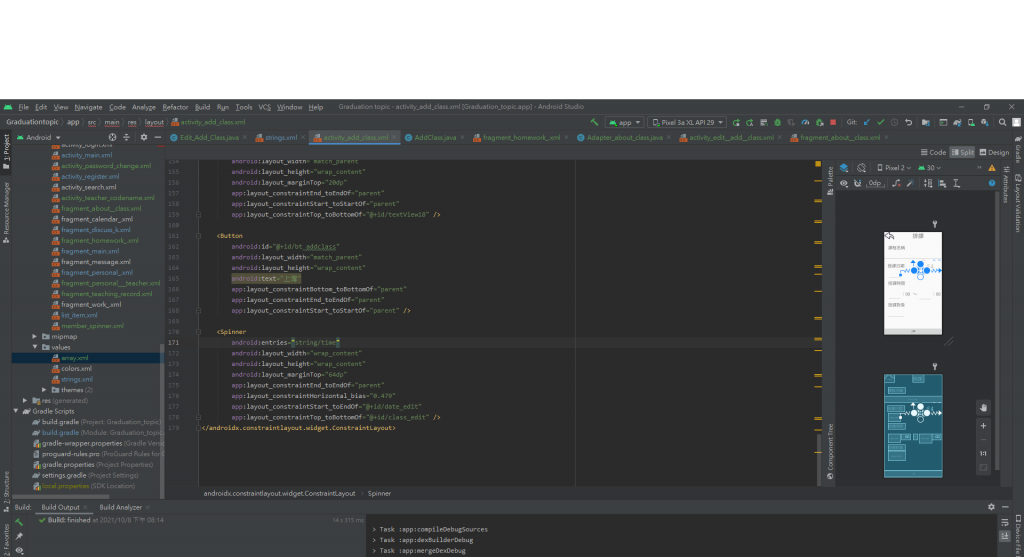Select the pan hand tool
Image resolution: width=1024 pixels, height=557 pixels.
coord(984,407)
